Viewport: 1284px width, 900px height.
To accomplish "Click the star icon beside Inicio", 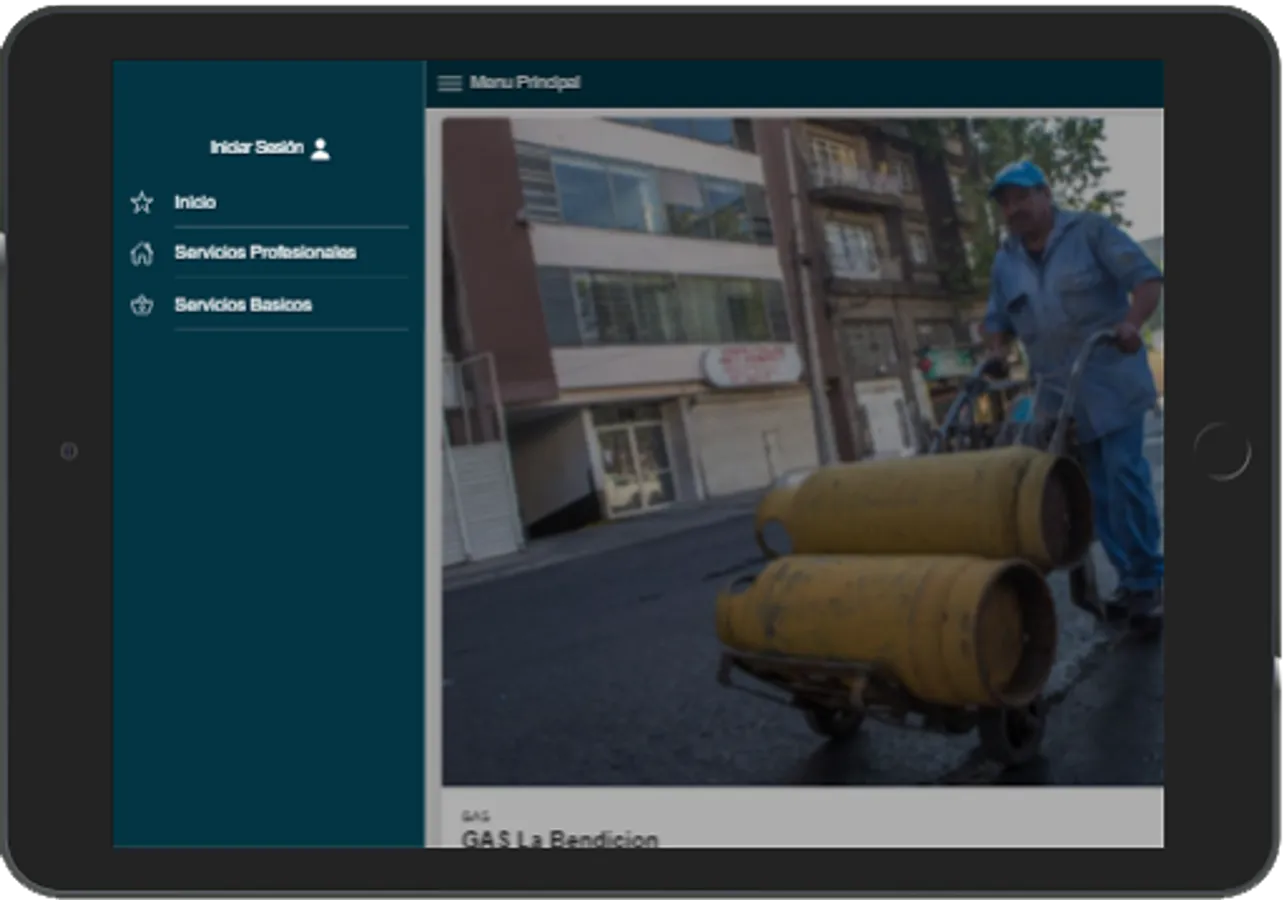I will tap(142, 203).
